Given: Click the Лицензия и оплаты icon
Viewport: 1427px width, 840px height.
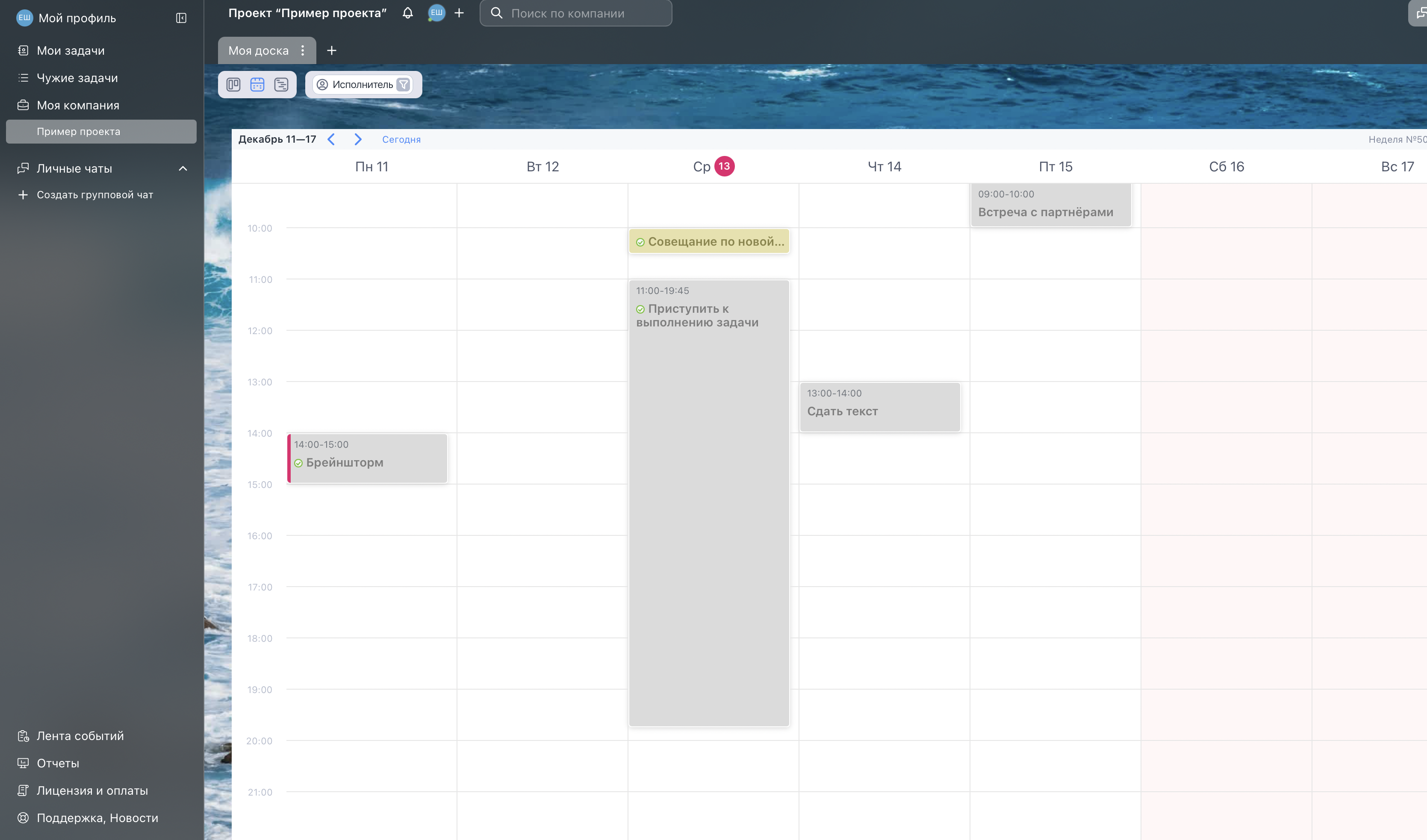Looking at the screenshot, I should pyautogui.click(x=23, y=790).
